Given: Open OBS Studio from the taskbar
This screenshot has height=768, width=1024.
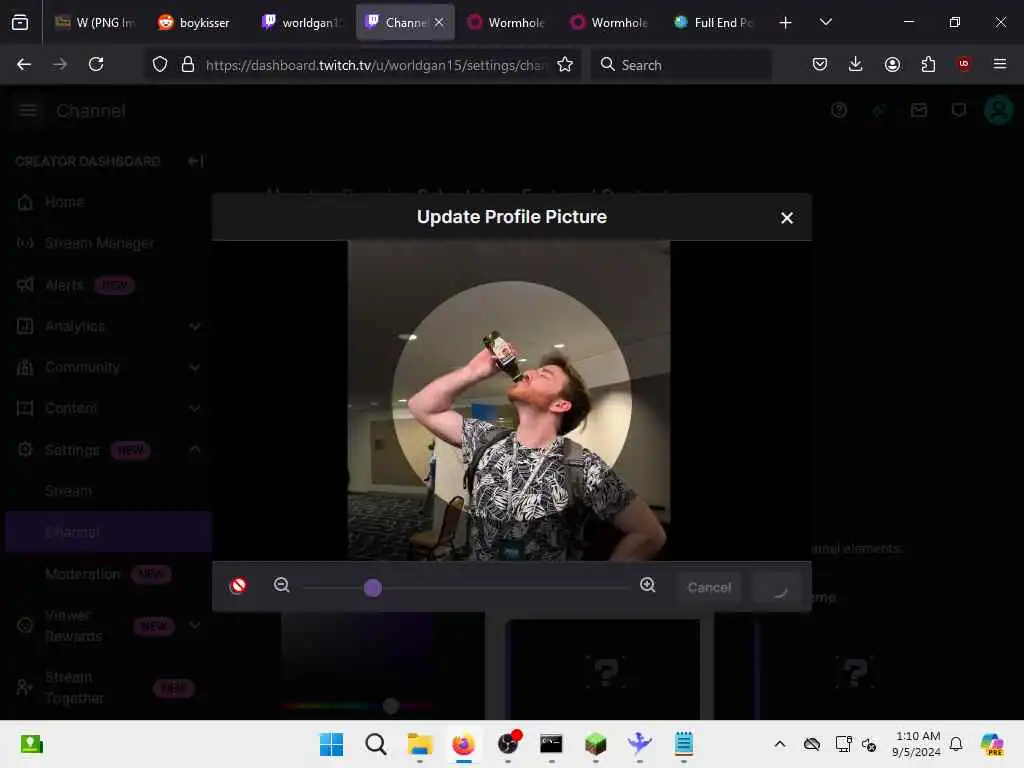Looking at the screenshot, I should click(x=508, y=744).
